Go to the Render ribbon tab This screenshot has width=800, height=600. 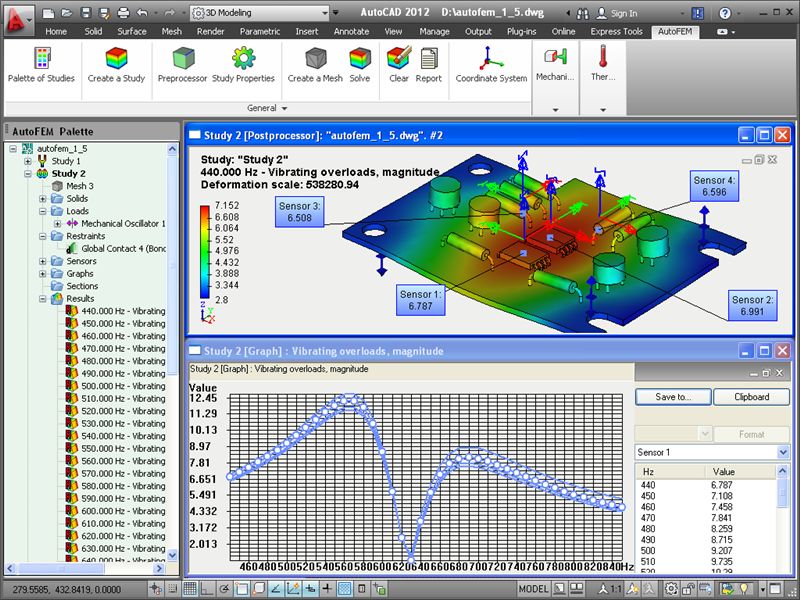pos(210,31)
